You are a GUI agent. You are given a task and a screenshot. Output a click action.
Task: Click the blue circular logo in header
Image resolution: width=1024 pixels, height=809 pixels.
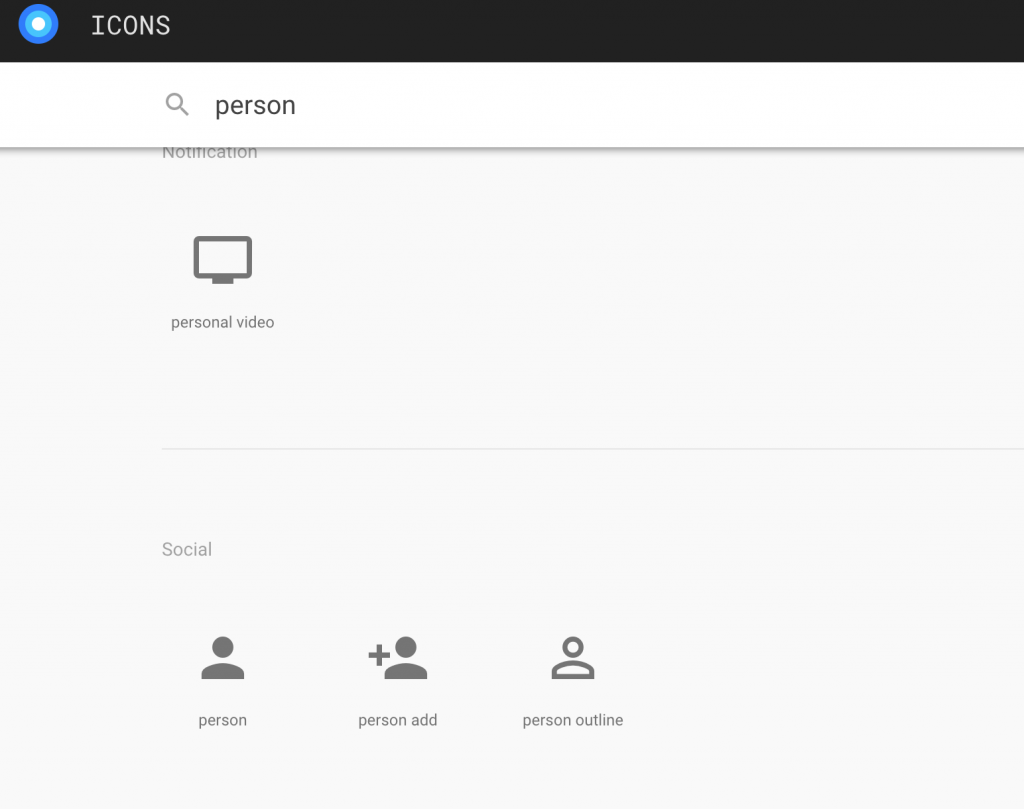[39, 24]
